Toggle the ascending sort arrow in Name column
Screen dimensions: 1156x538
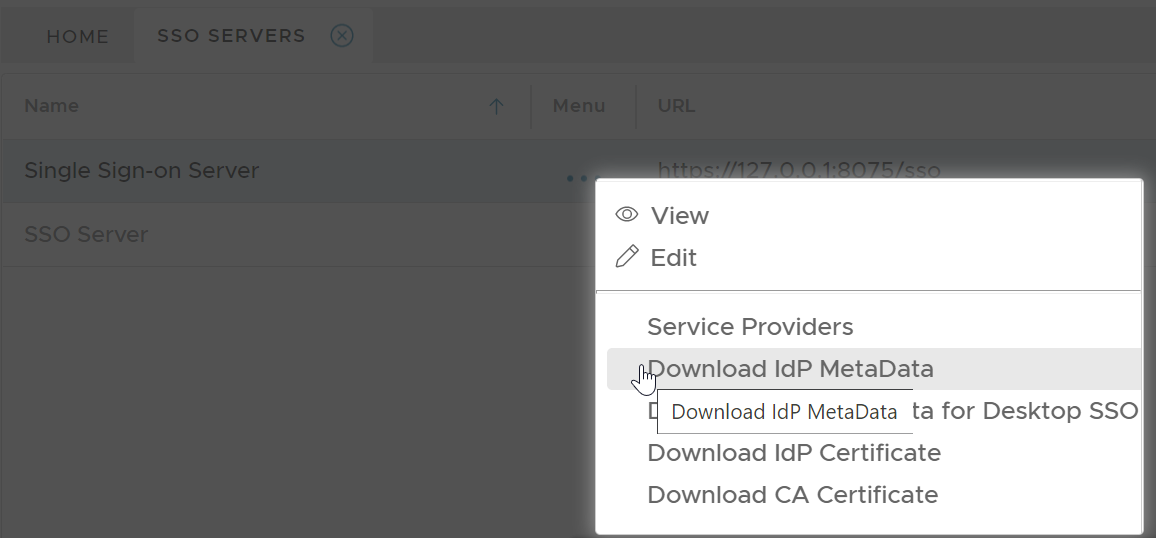click(496, 106)
